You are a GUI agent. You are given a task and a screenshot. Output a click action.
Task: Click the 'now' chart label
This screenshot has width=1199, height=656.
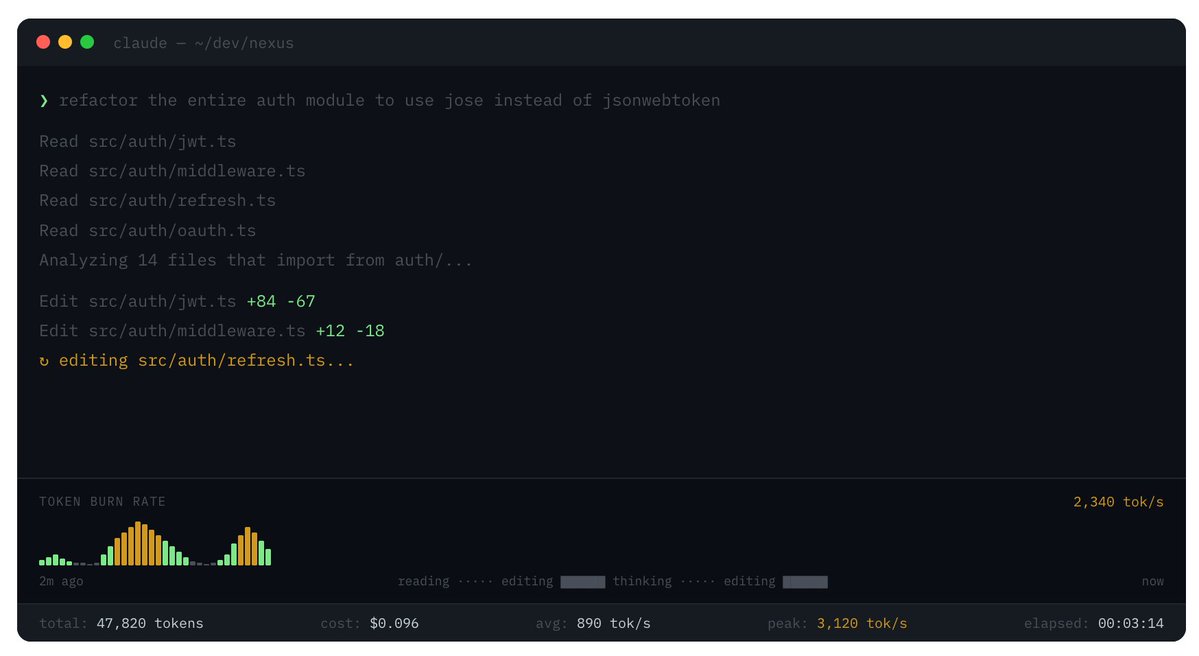(1152, 581)
